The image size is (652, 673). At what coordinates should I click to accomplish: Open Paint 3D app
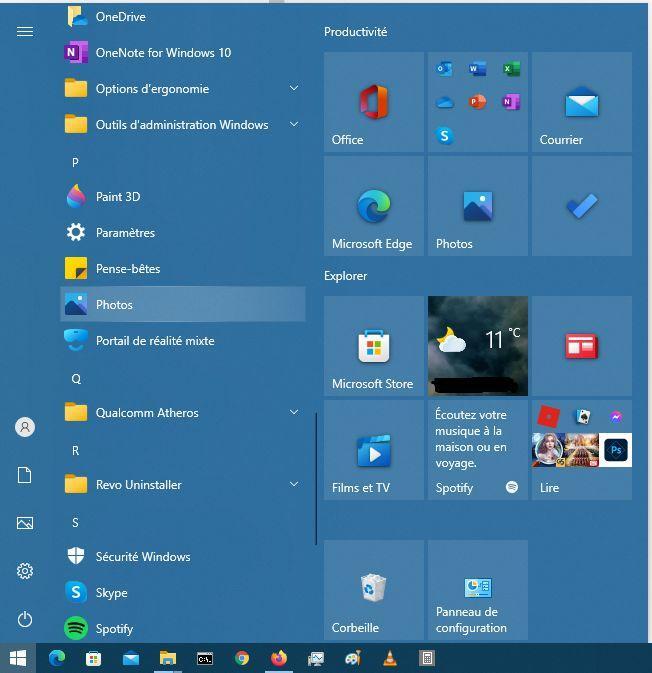(182, 197)
